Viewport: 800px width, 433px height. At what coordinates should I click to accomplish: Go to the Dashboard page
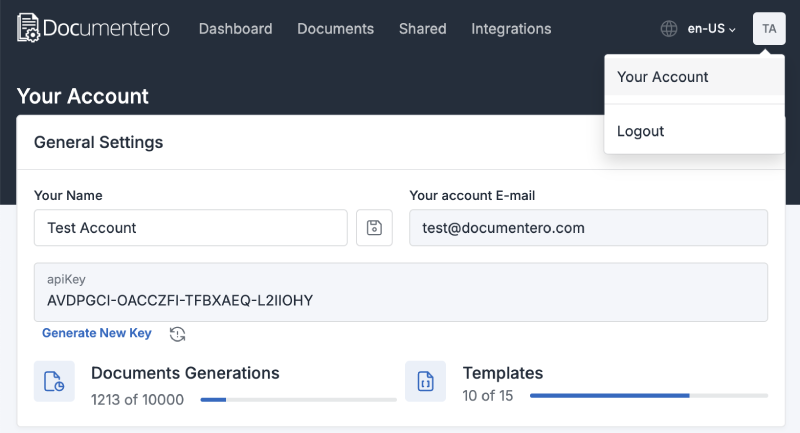(236, 29)
